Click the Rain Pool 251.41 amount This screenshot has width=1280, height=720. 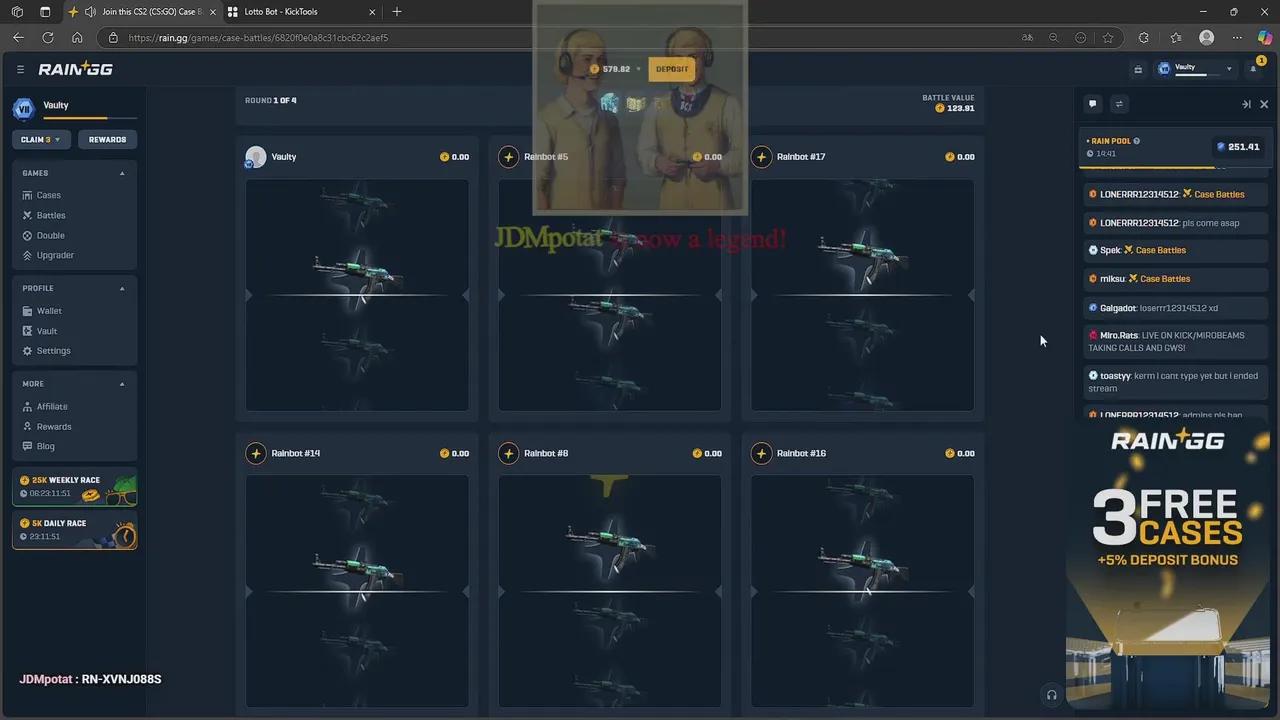1238,147
